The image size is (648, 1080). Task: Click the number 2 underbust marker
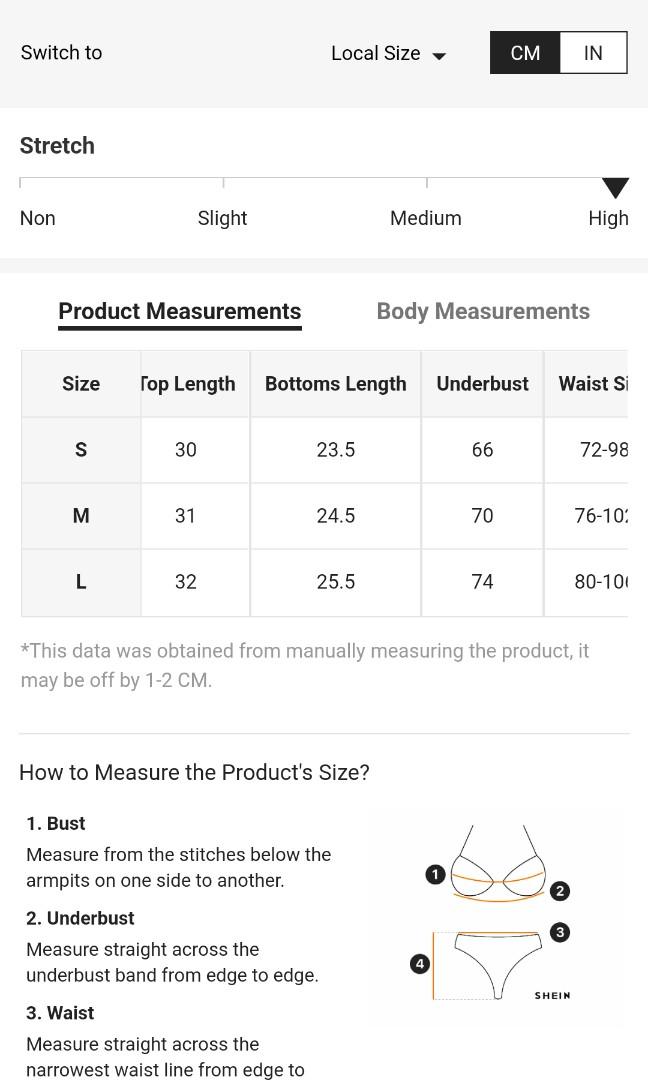coord(560,891)
